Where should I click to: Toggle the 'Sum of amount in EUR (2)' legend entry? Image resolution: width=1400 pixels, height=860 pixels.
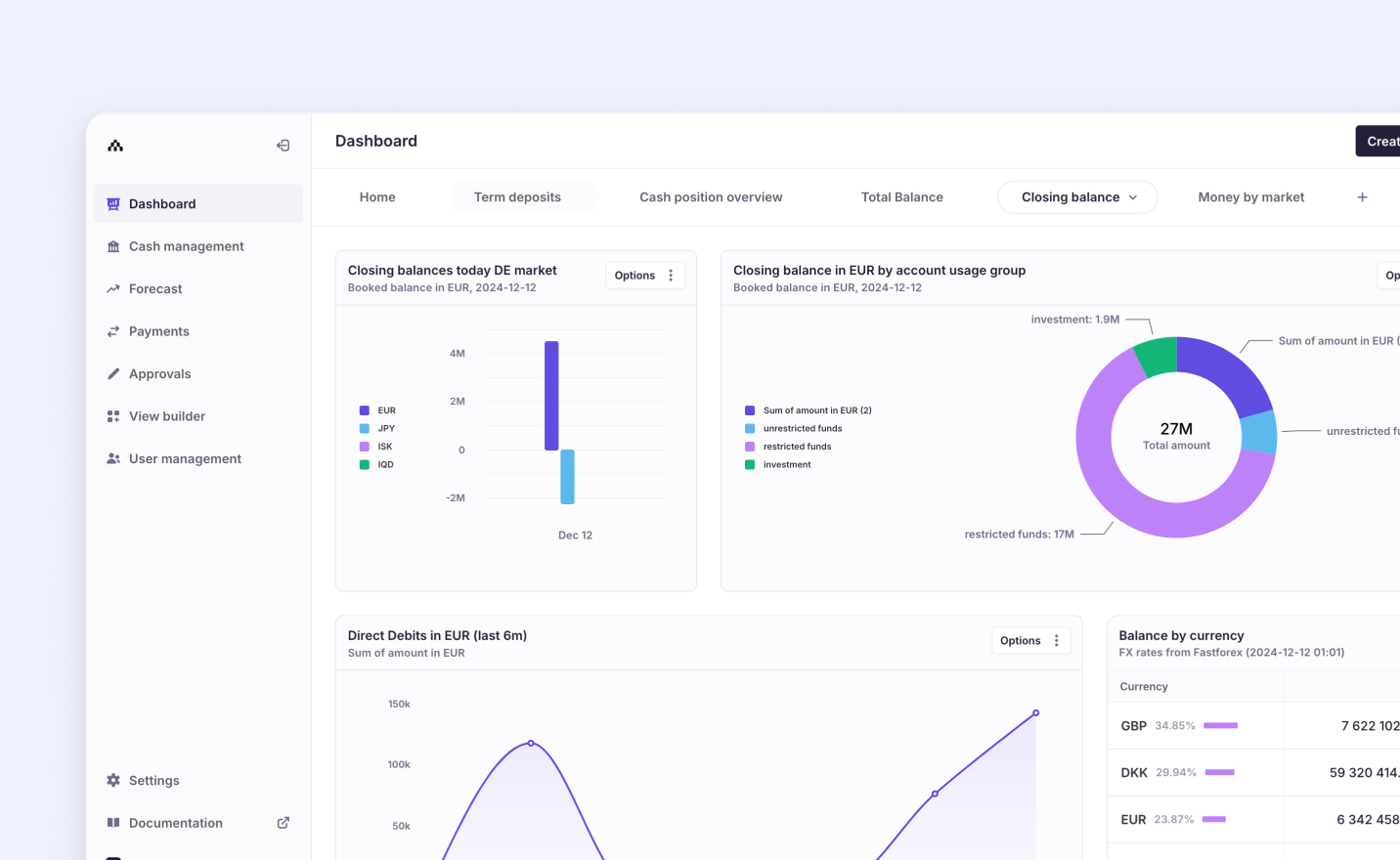[x=809, y=410]
